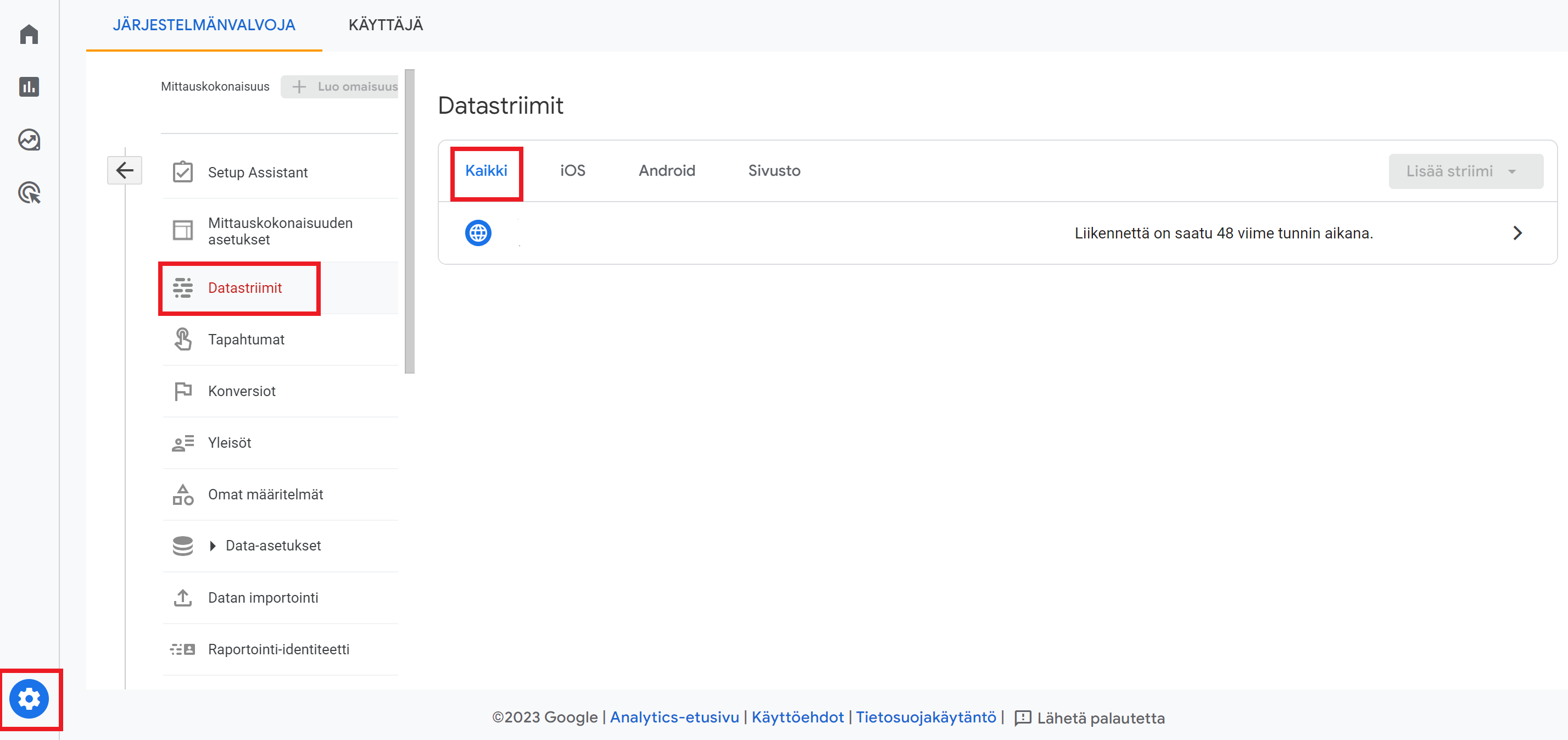Switch to the KÄYTTÄJÄ tab
Image resolution: width=1568 pixels, height=740 pixels.
[386, 25]
